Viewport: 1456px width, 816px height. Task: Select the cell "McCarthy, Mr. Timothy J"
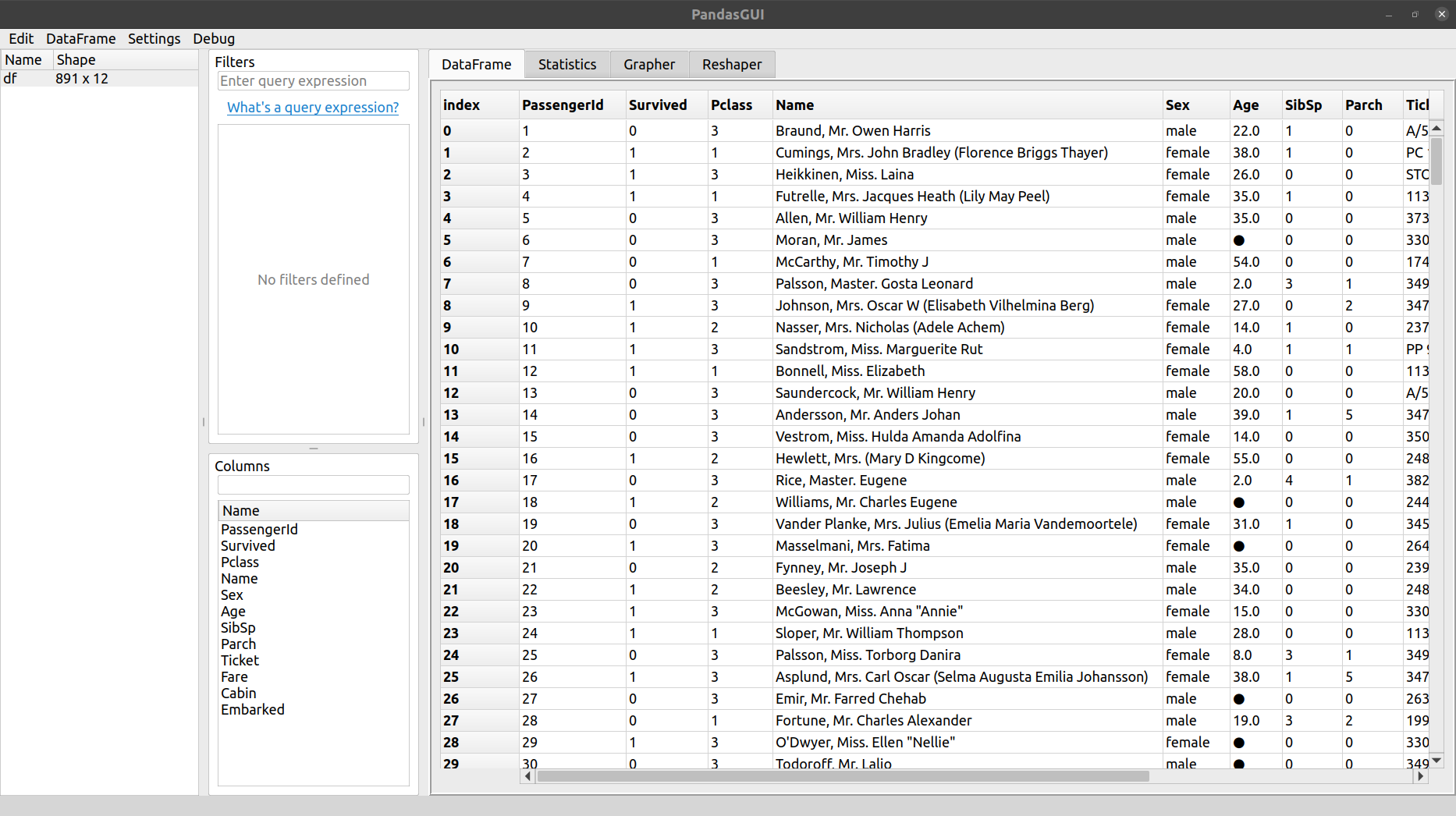968,262
